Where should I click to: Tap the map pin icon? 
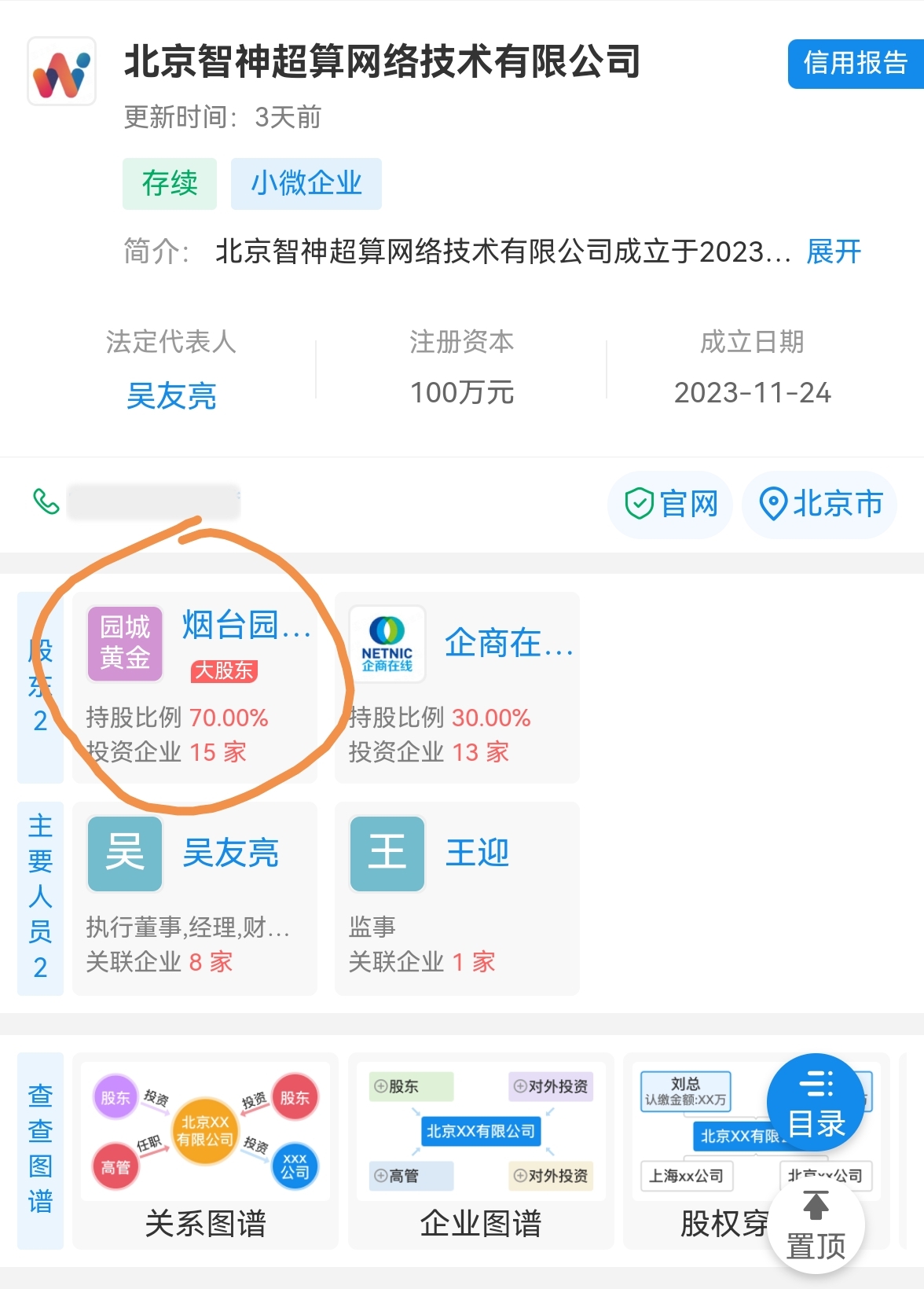[x=773, y=504]
